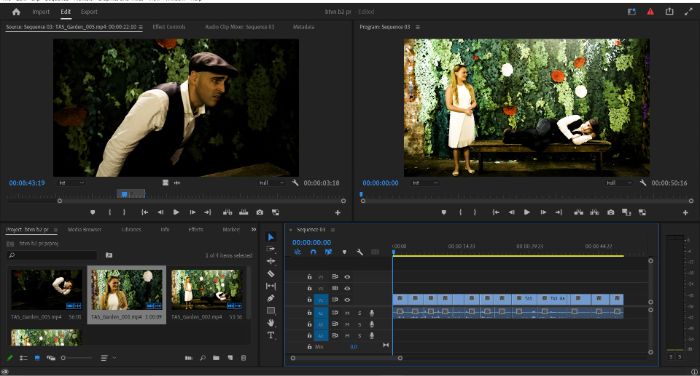Viewport: 700px width, 376px height.
Task: Switch Project panel to List view
Action: point(24,358)
